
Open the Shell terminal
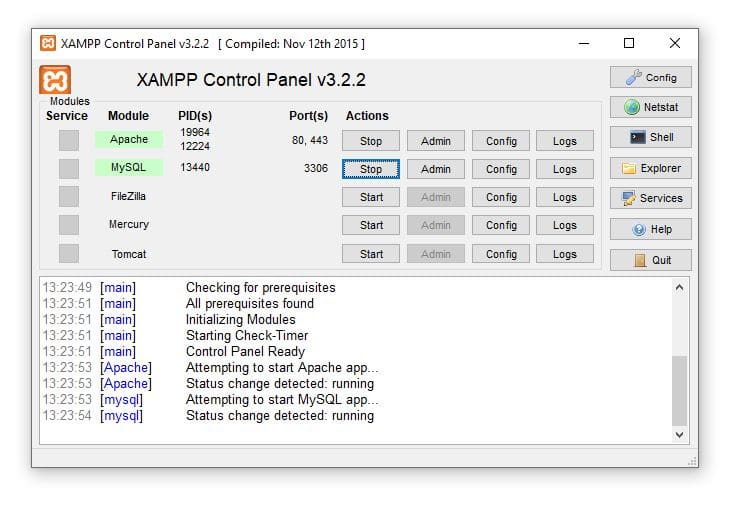650,137
